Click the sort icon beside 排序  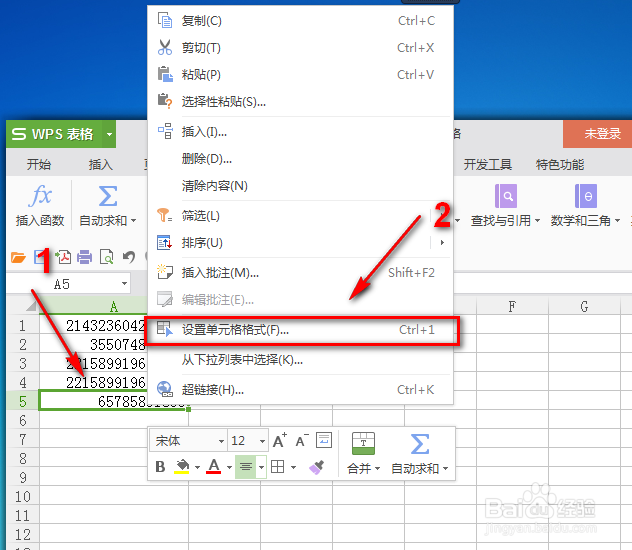(164, 242)
